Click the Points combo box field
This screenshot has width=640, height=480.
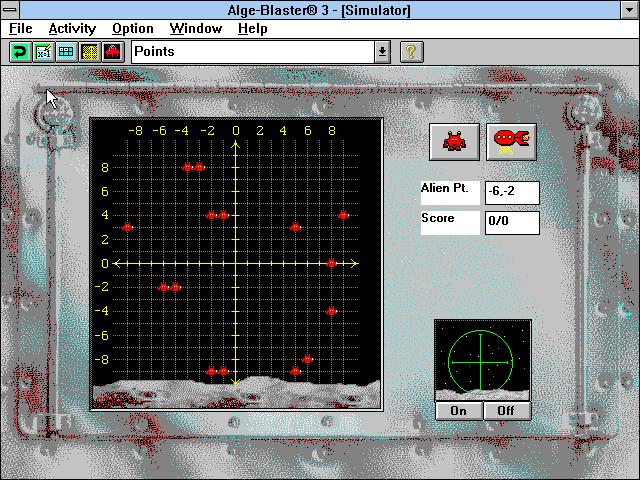(253, 52)
